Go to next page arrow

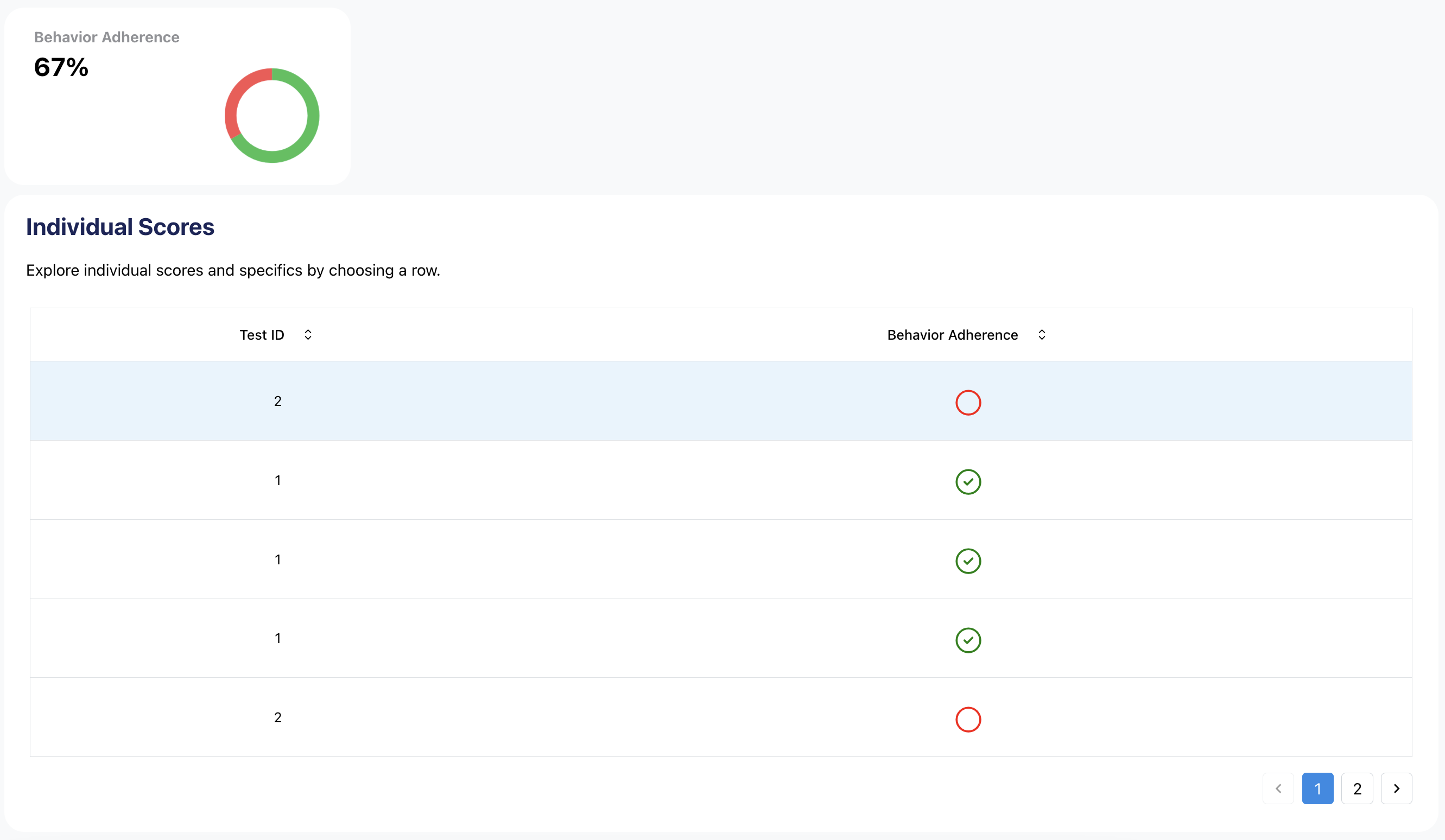pyautogui.click(x=1396, y=788)
